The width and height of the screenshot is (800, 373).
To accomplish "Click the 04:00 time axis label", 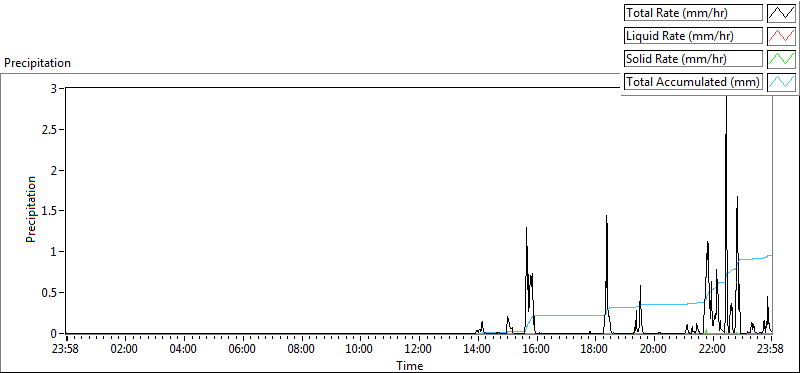I will click(x=183, y=350).
